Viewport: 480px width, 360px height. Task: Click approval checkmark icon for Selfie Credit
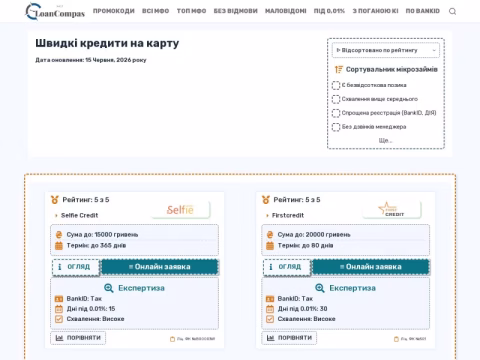[59, 319]
